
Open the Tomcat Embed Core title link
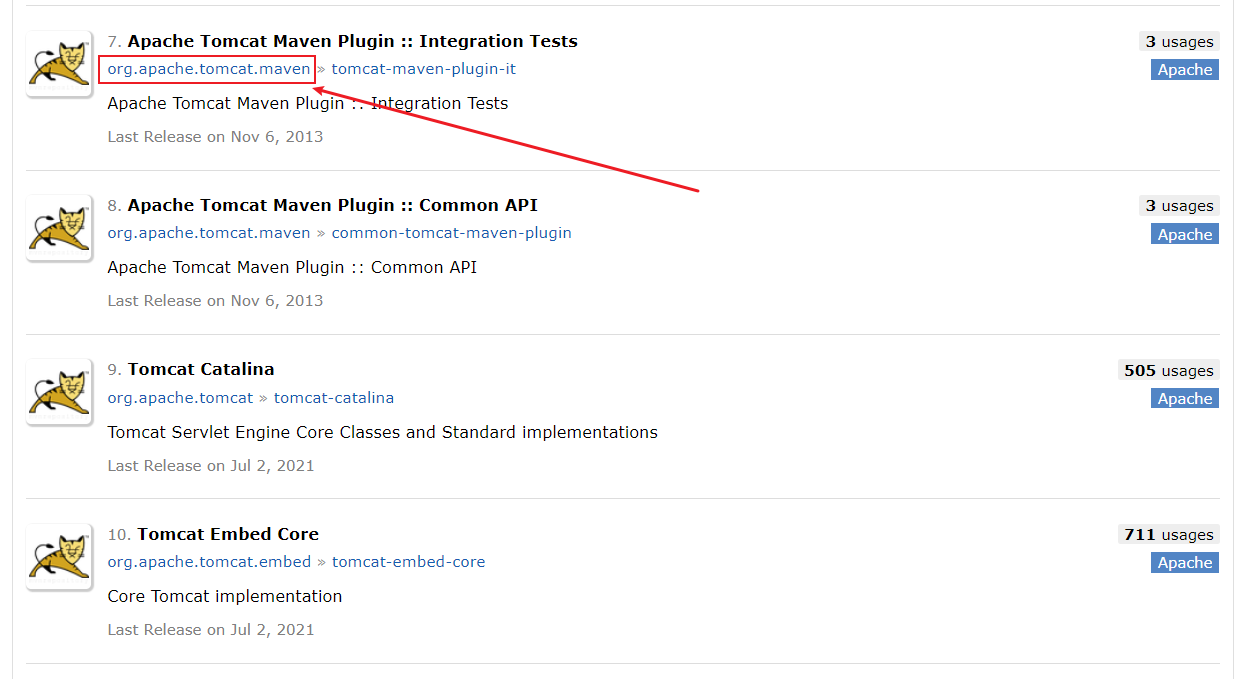pos(228,534)
